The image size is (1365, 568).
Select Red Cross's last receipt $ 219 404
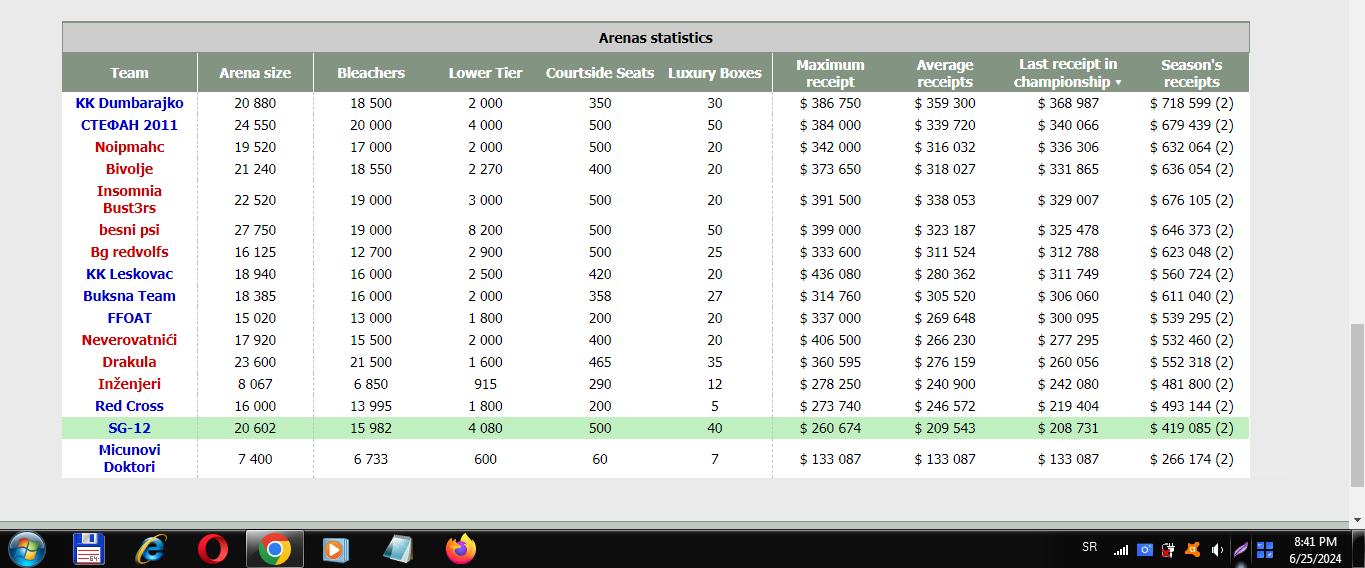coord(1068,406)
